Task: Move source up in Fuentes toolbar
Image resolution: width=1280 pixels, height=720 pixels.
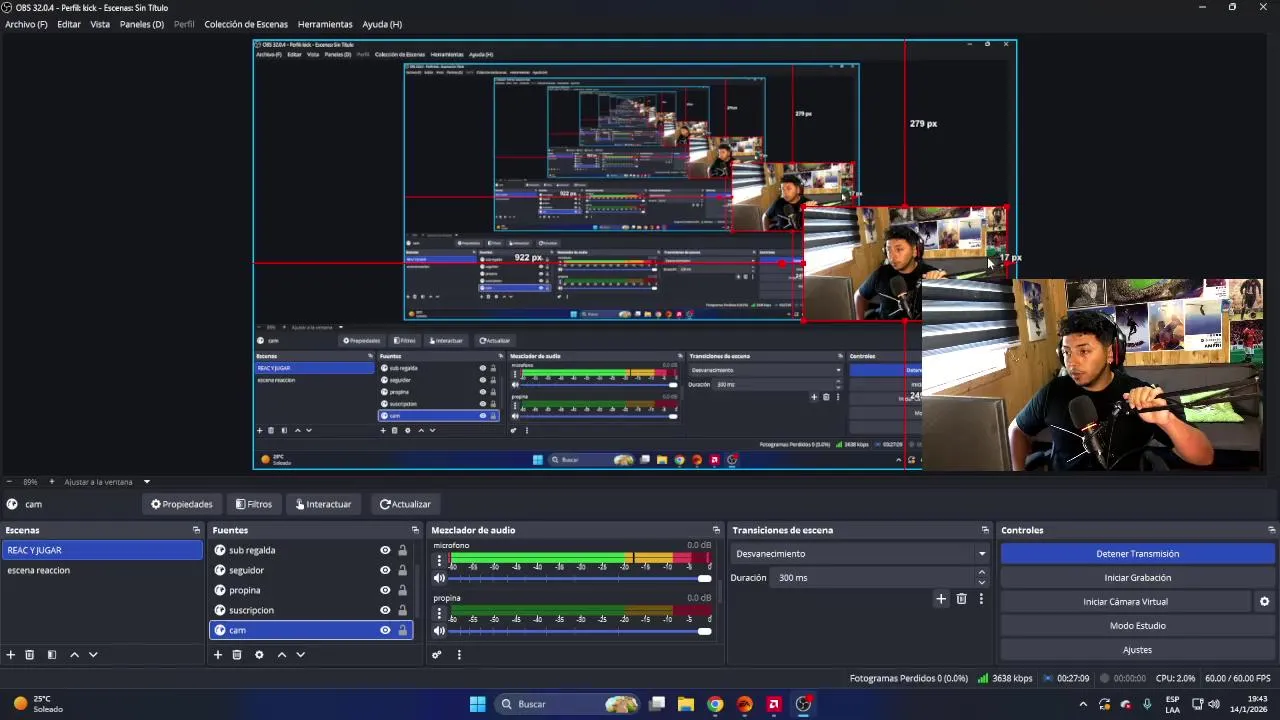Action: 282,655
